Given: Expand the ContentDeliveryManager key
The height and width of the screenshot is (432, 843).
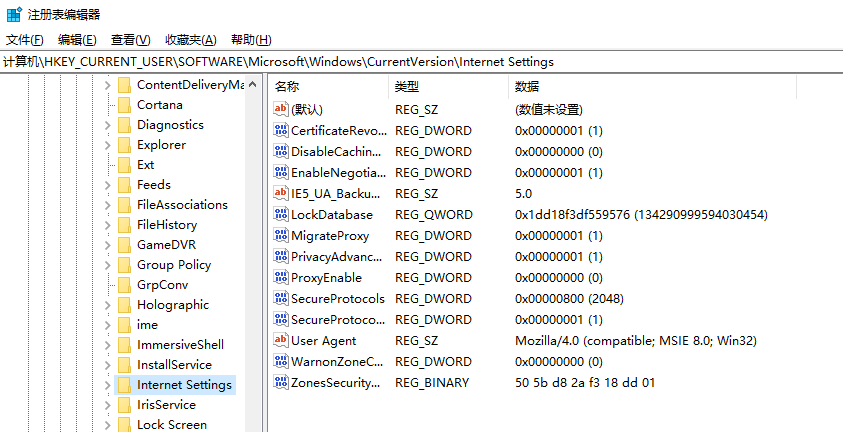Looking at the screenshot, I should click(x=108, y=85).
